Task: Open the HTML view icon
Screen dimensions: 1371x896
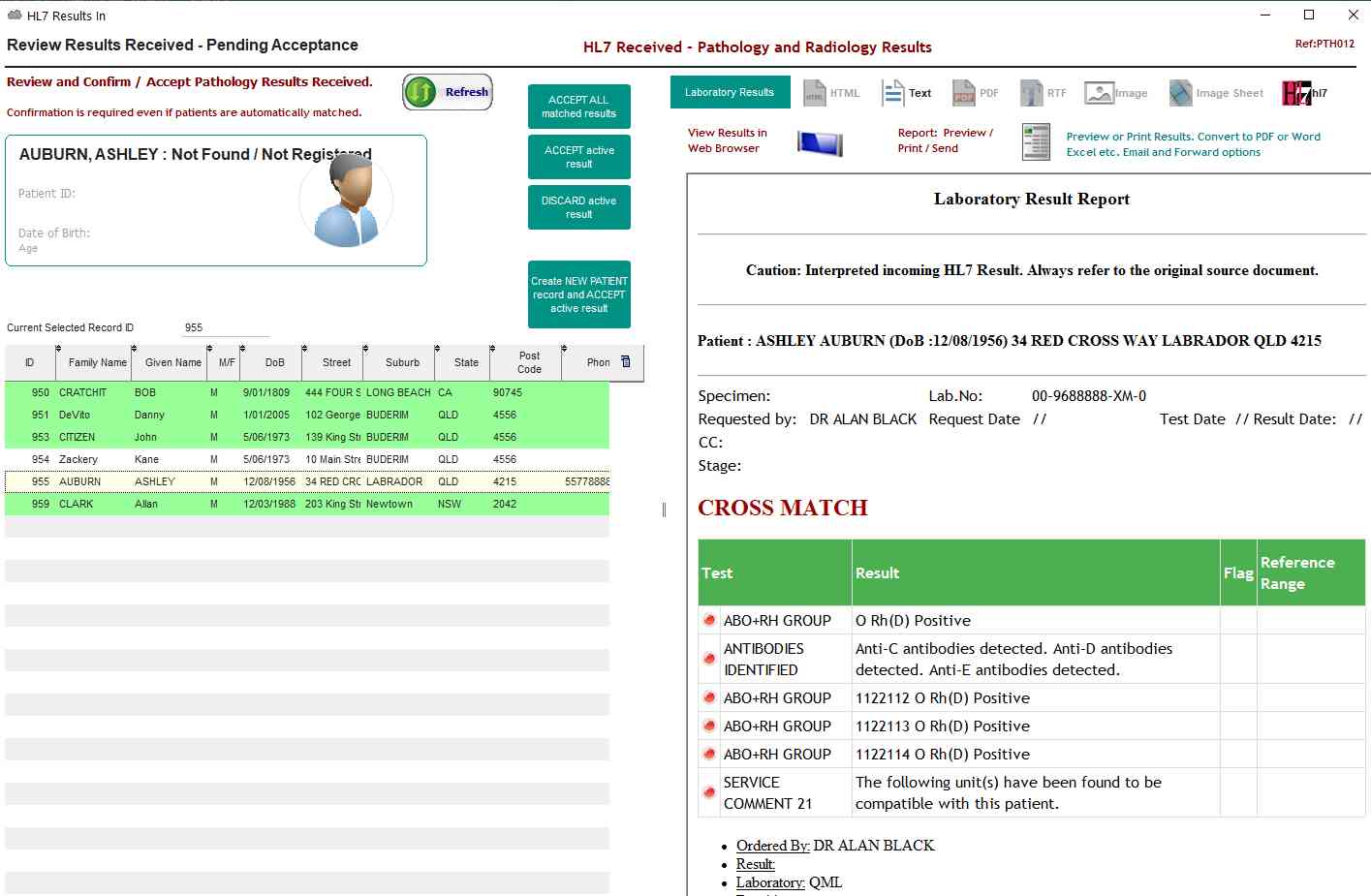Action: click(x=831, y=93)
